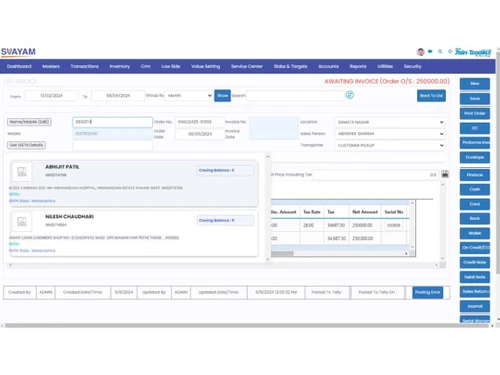Click Closing Balance on Nilesh Chaudhari card
This screenshot has width=500, height=375.
tap(225, 220)
